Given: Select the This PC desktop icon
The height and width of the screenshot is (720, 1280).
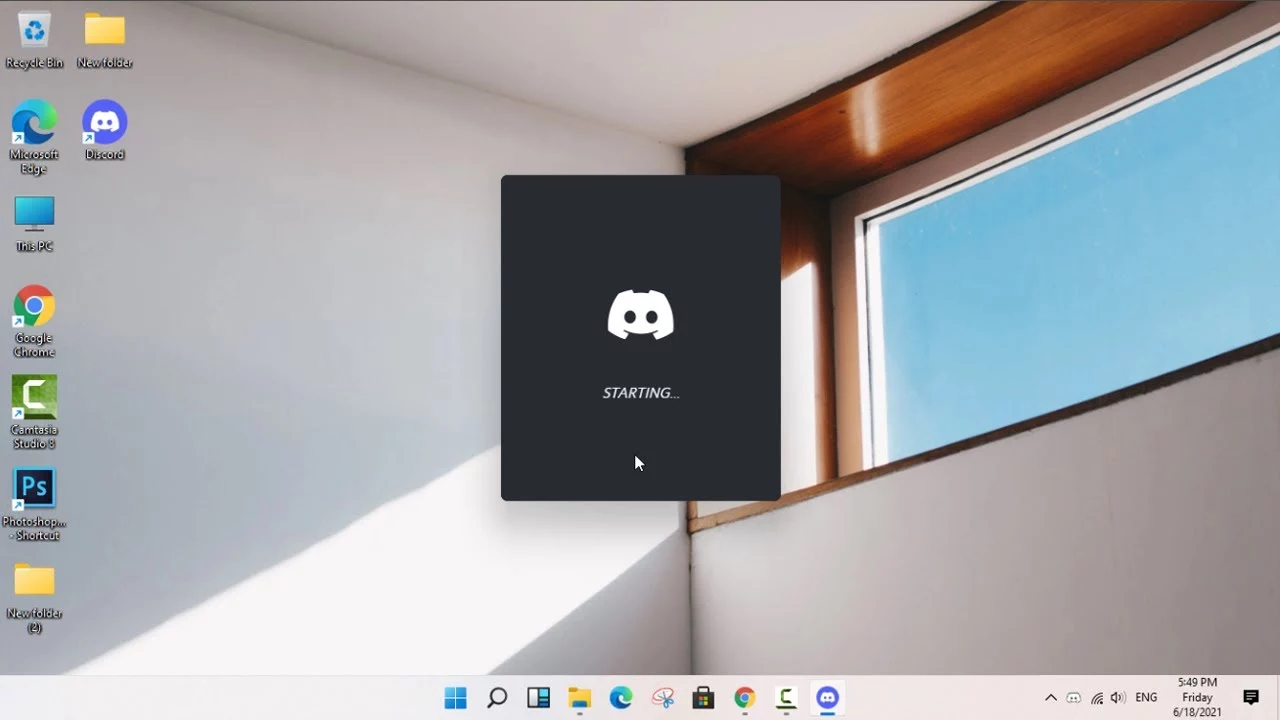Looking at the screenshot, I should 34,223.
